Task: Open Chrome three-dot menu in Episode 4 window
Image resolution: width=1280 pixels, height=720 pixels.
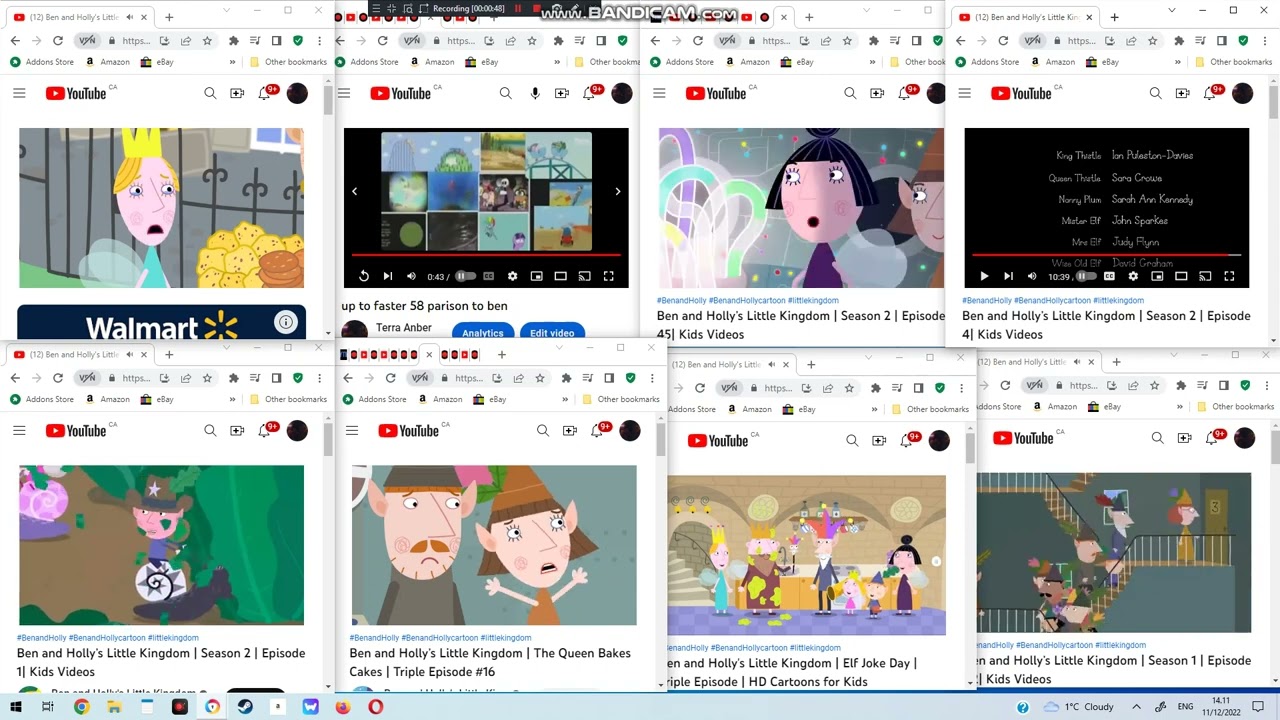Action: pyautogui.click(x=1265, y=41)
